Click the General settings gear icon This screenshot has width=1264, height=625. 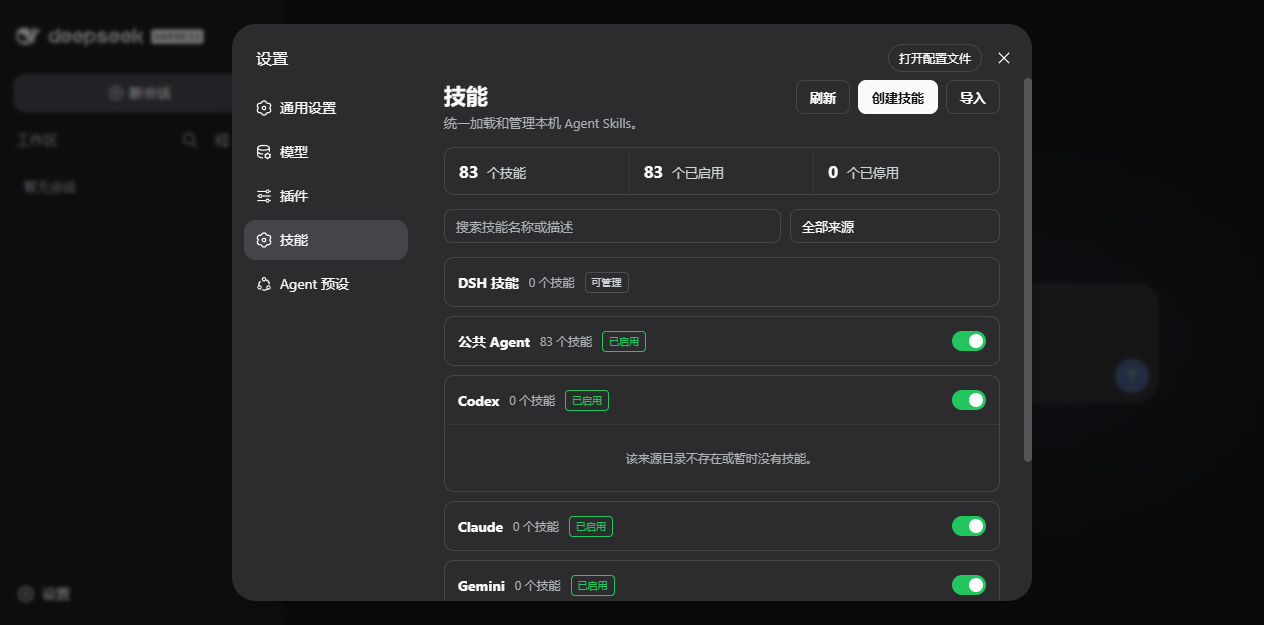pyautogui.click(x=264, y=108)
